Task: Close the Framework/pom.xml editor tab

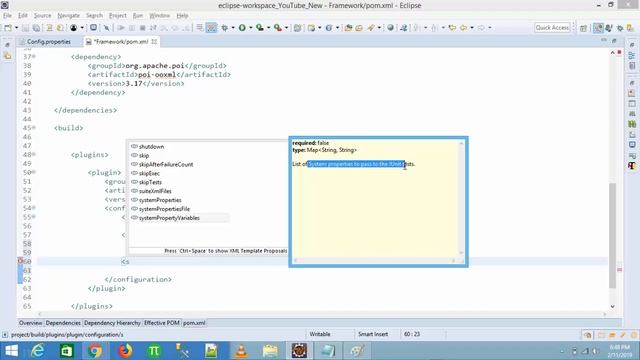Action: click(154, 42)
